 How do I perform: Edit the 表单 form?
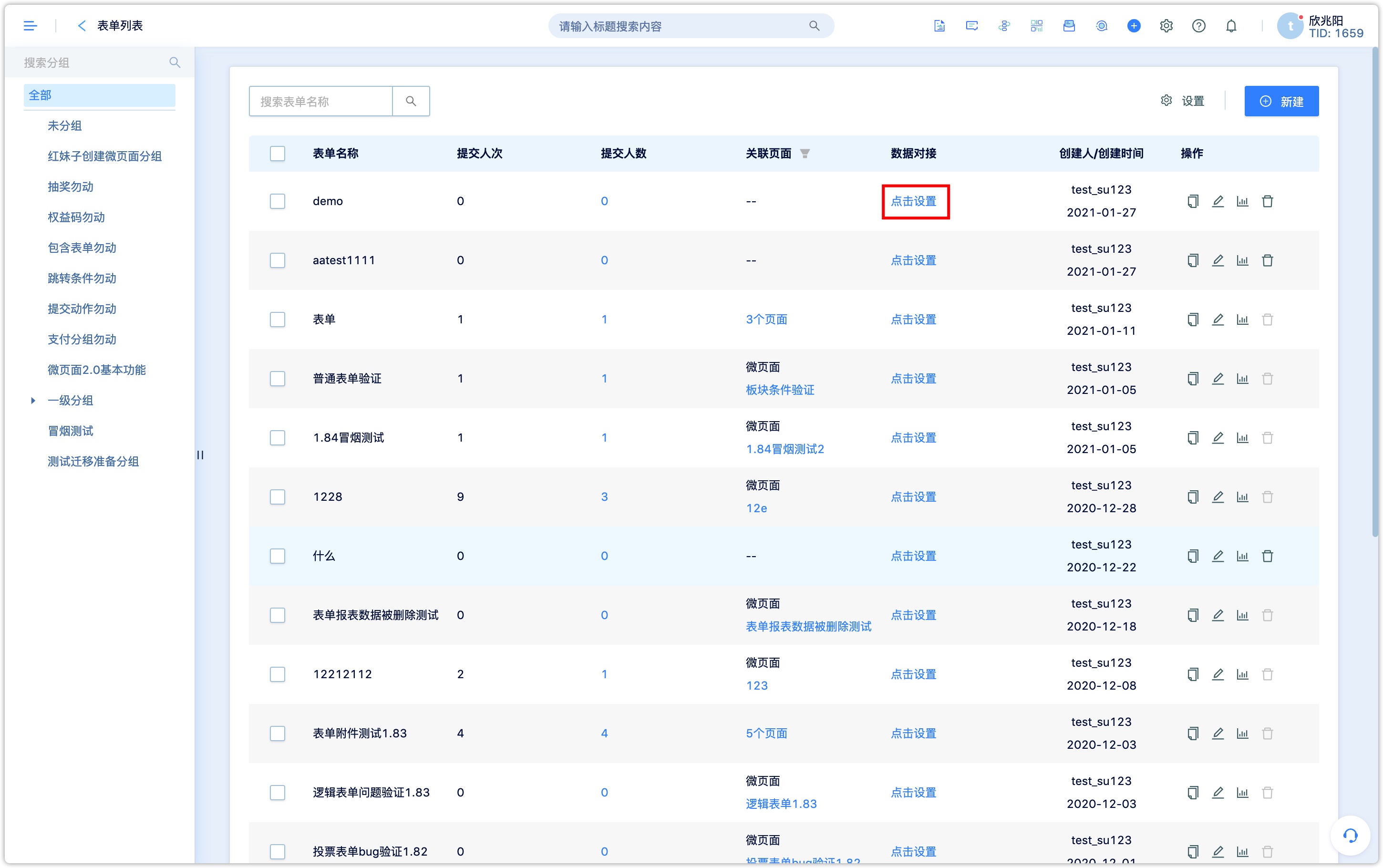(x=1218, y=319)
